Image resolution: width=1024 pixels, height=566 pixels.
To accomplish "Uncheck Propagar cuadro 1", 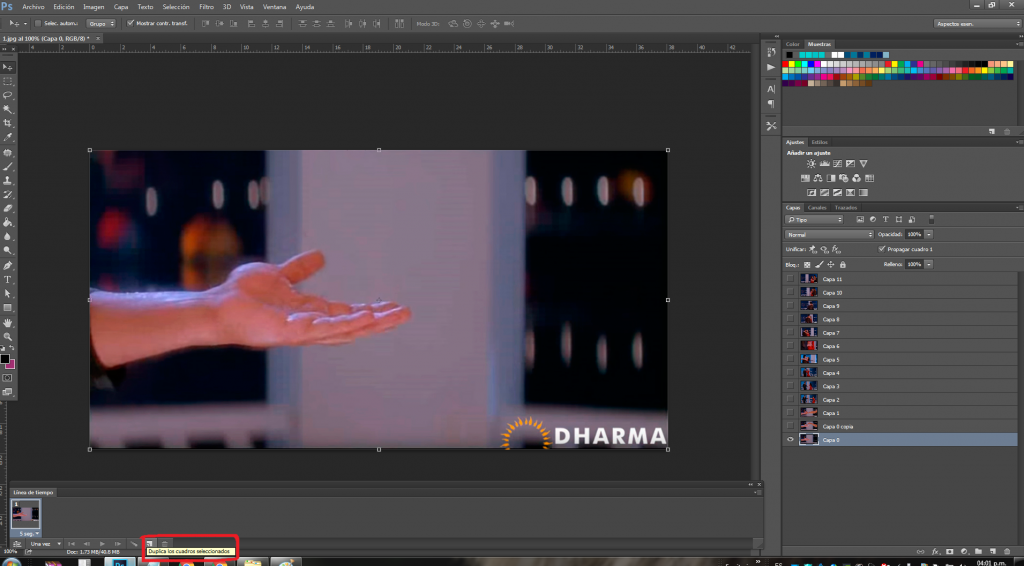I will click(x=882, y=249).
